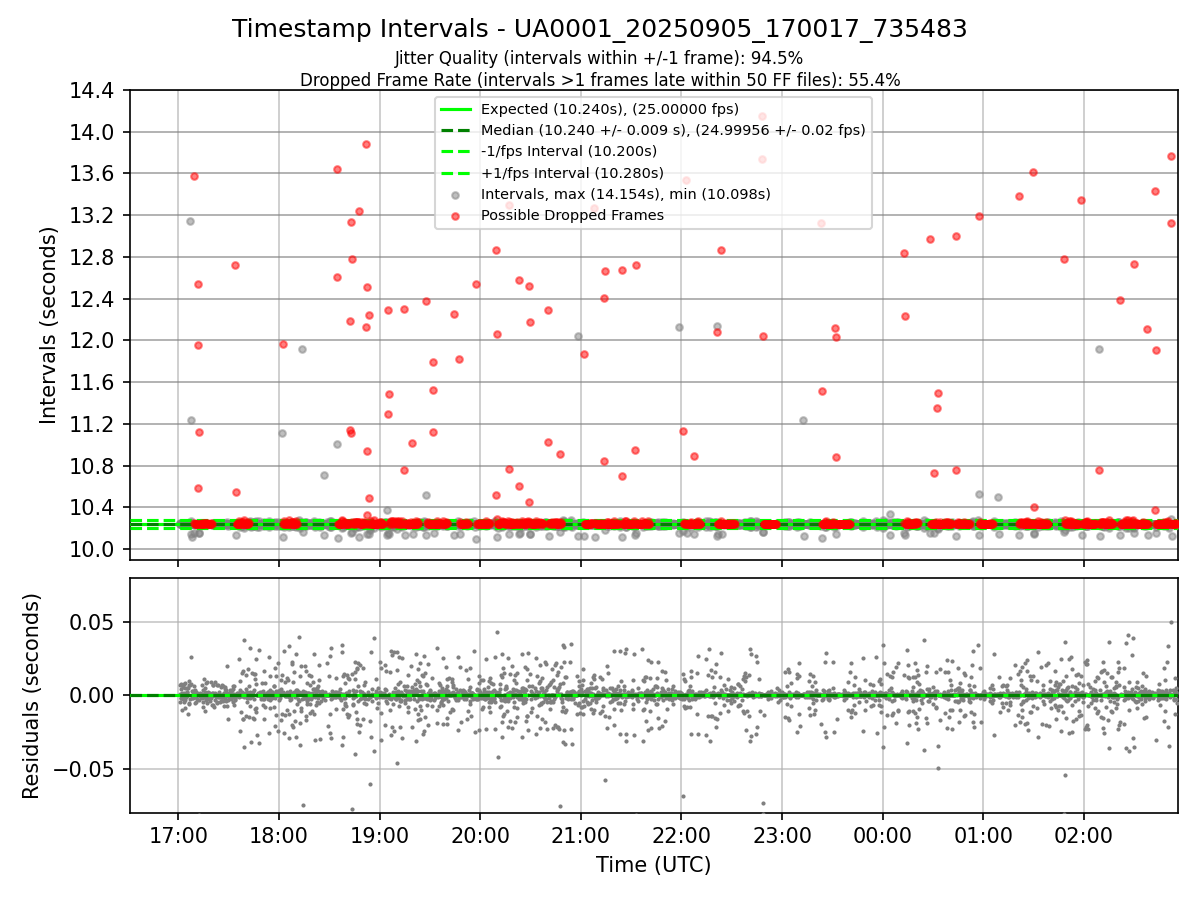Click the 14.0 y-axis tick label
1200x900 pixels.
[x=93, y=132]
